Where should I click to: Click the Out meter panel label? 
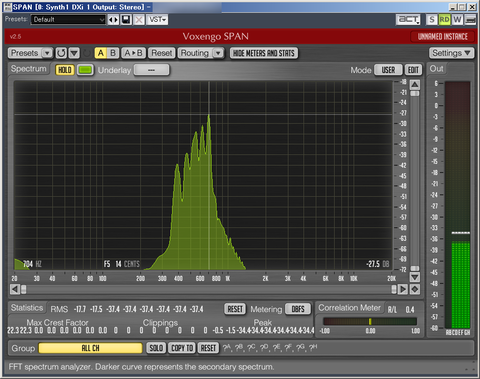(436, 69)
